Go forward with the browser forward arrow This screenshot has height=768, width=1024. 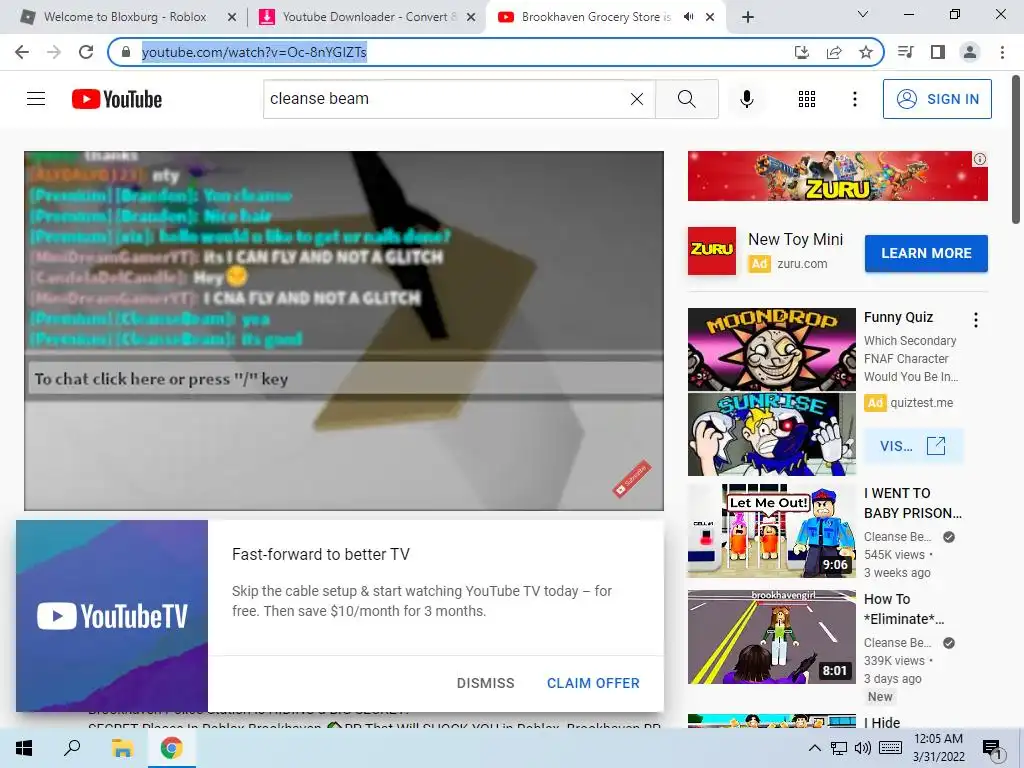click(x=54, y=52)
